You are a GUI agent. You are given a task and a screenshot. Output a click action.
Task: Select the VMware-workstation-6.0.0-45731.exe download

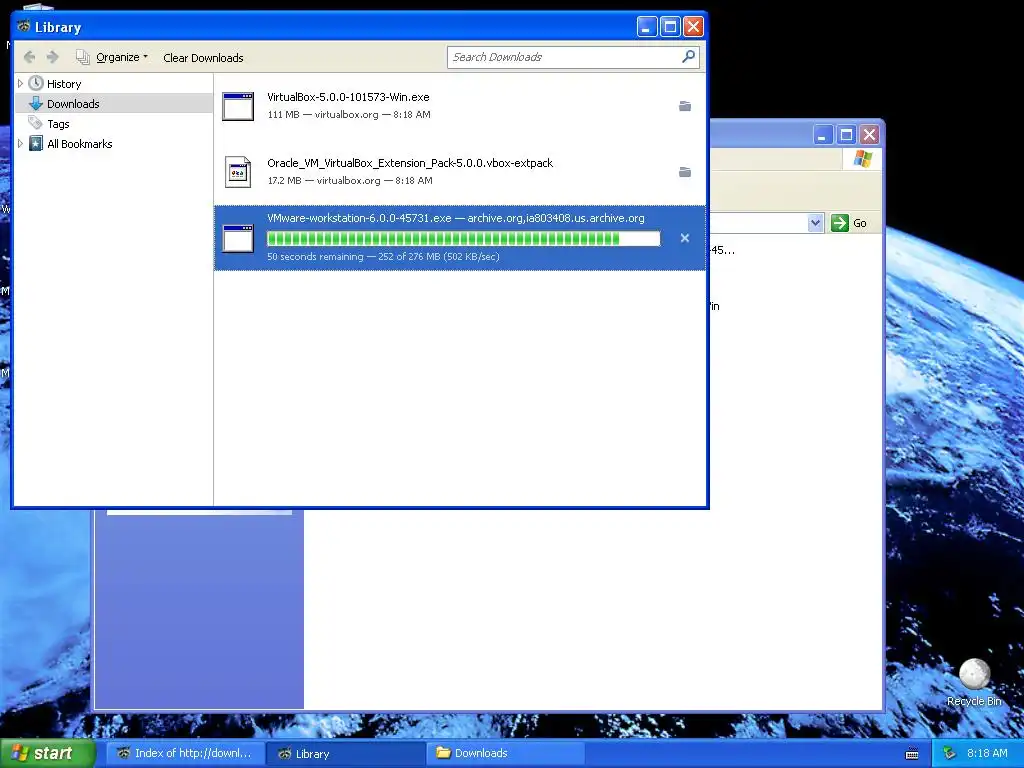point(460,238)
